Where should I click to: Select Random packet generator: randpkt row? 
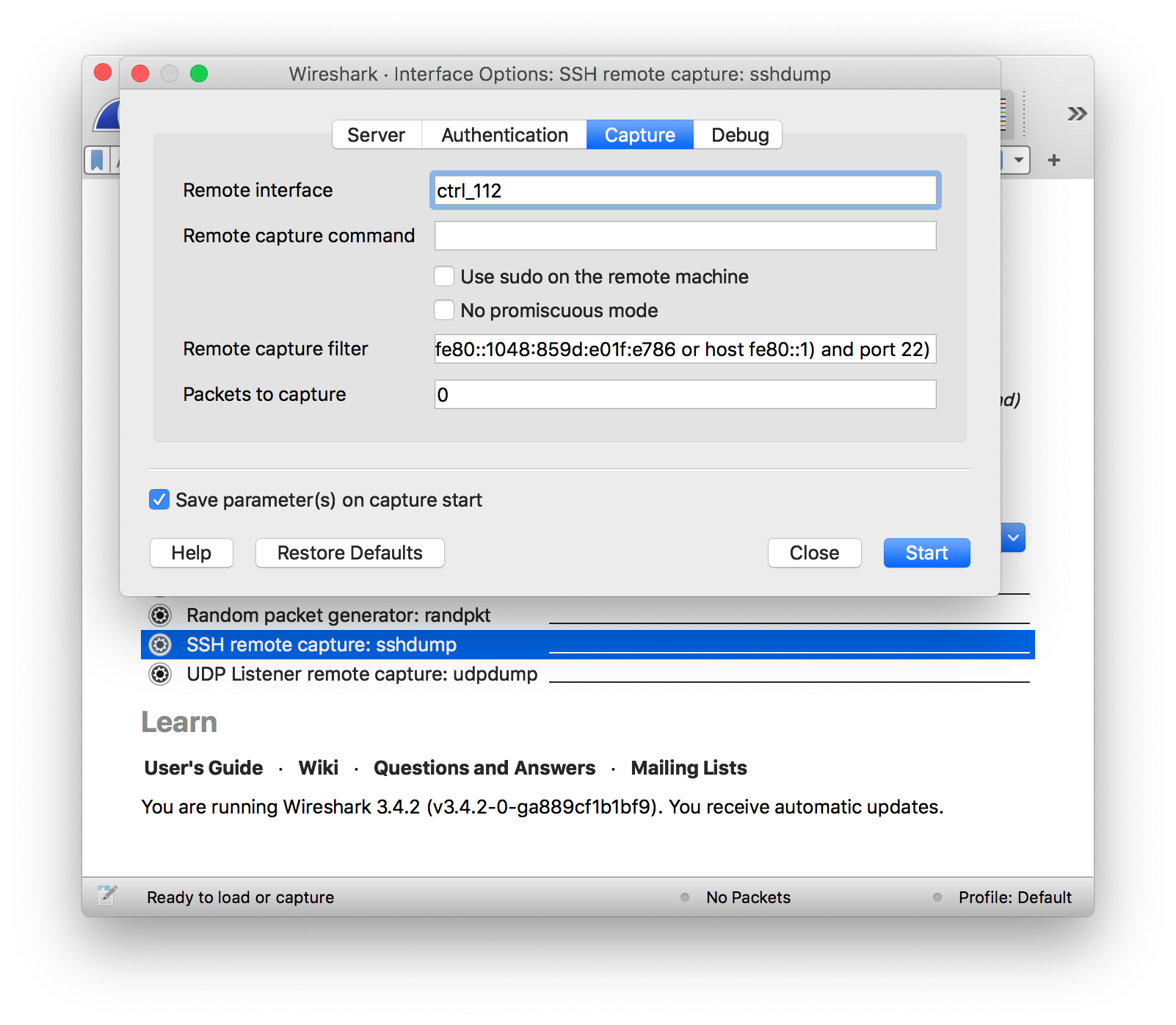coord(587,615)
